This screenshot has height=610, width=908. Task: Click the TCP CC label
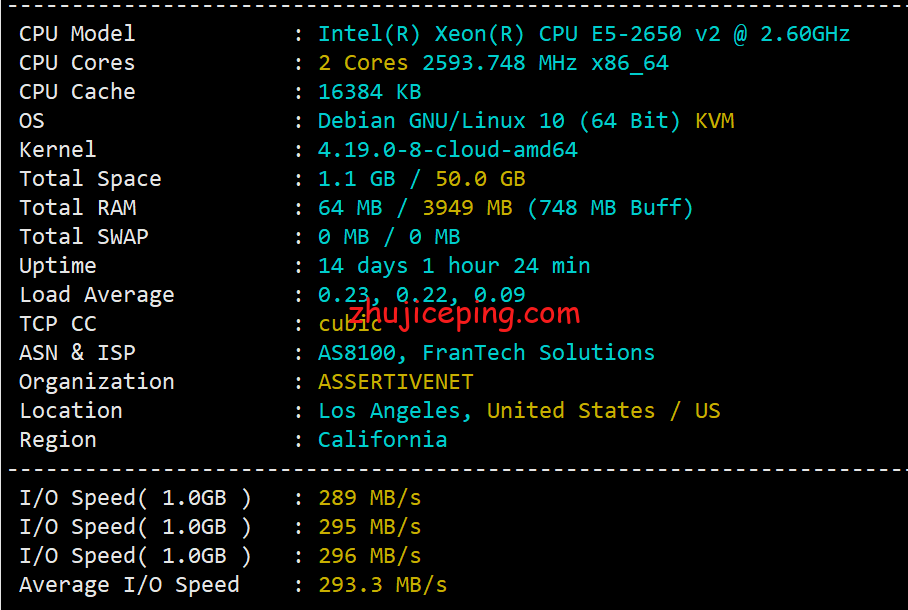[58, 323]
